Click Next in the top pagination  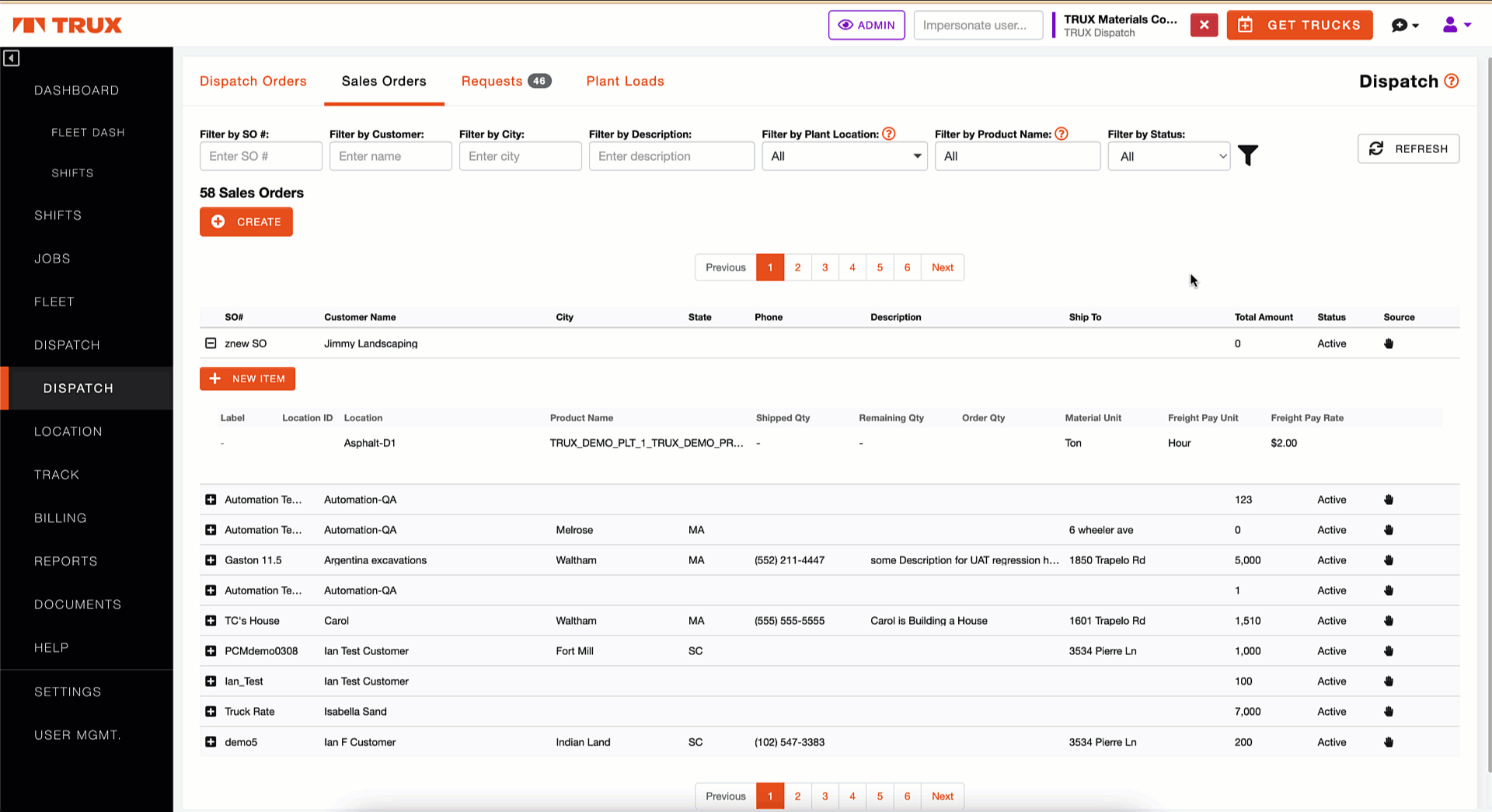(x=943, y=267)
